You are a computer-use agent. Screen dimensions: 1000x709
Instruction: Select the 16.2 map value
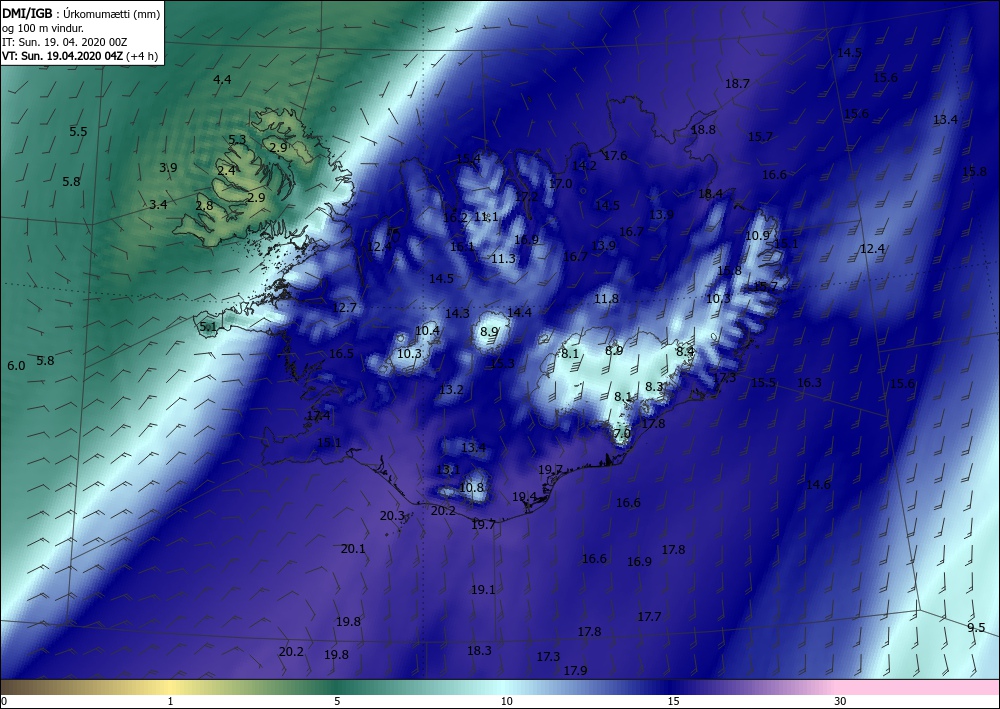[455, 217]
